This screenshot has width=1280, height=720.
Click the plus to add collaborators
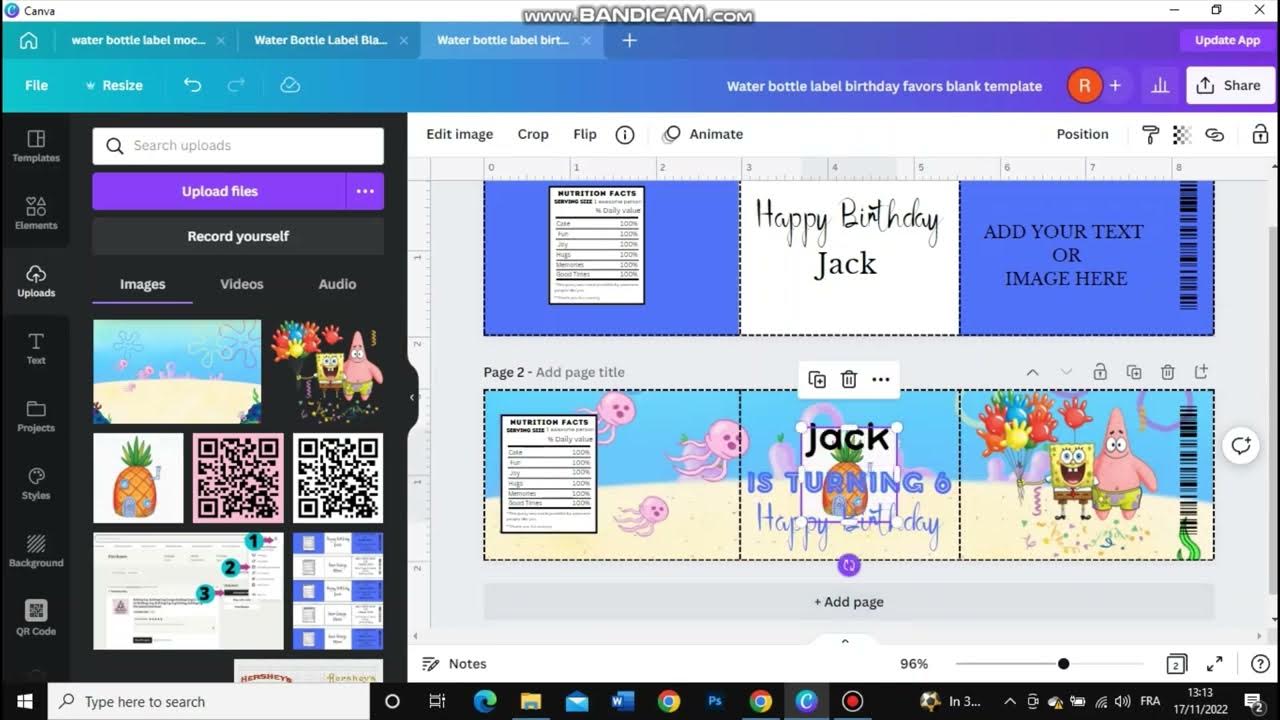tap(1115, 86)
